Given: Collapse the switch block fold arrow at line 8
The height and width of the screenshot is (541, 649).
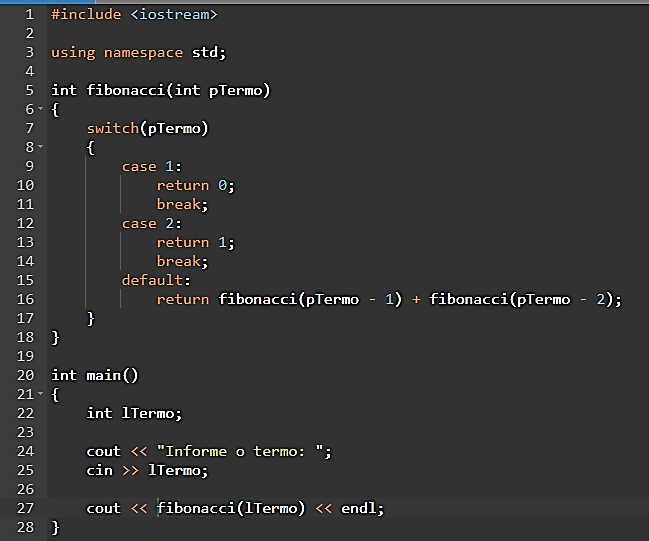Looking at the screenshot, I should pyautogui.click(x=41, y=147).
